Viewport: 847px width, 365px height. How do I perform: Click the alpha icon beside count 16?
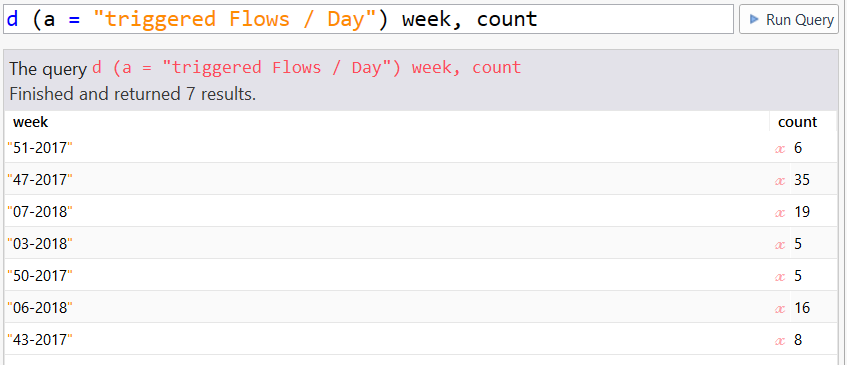(x=779, y=309)
